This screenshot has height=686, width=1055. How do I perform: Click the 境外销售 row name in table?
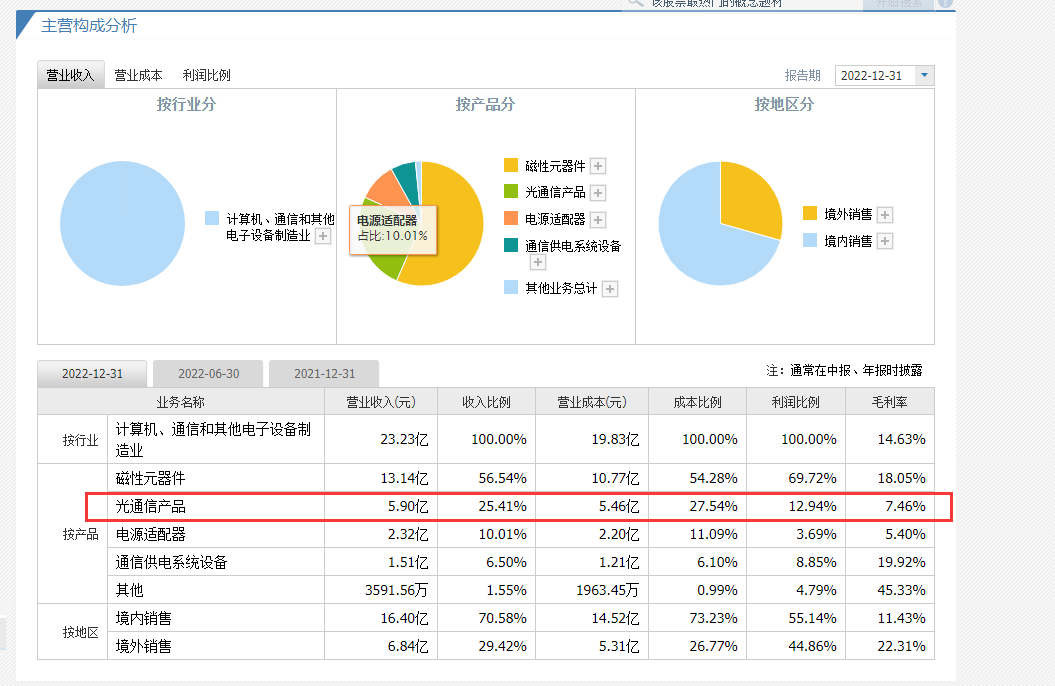143,646
